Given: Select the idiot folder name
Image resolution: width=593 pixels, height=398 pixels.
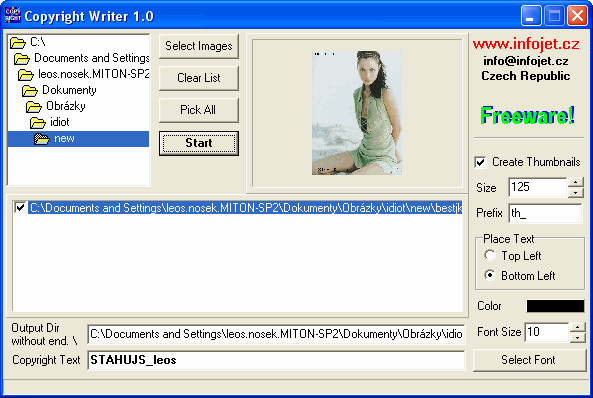Looking at the screenshot, I should [x=60, y=122].
